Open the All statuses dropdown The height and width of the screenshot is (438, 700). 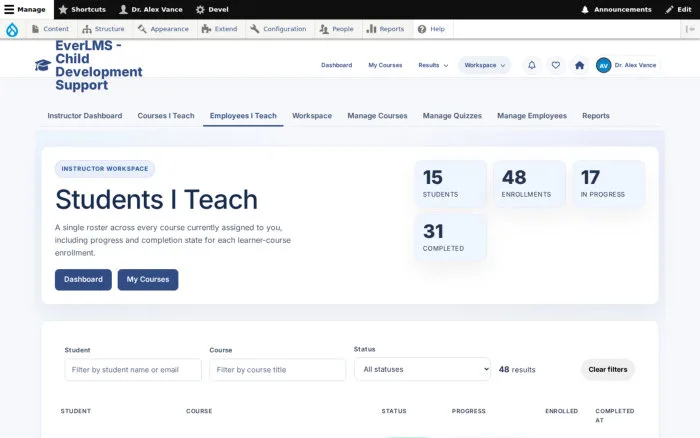[x=422, y=369]
